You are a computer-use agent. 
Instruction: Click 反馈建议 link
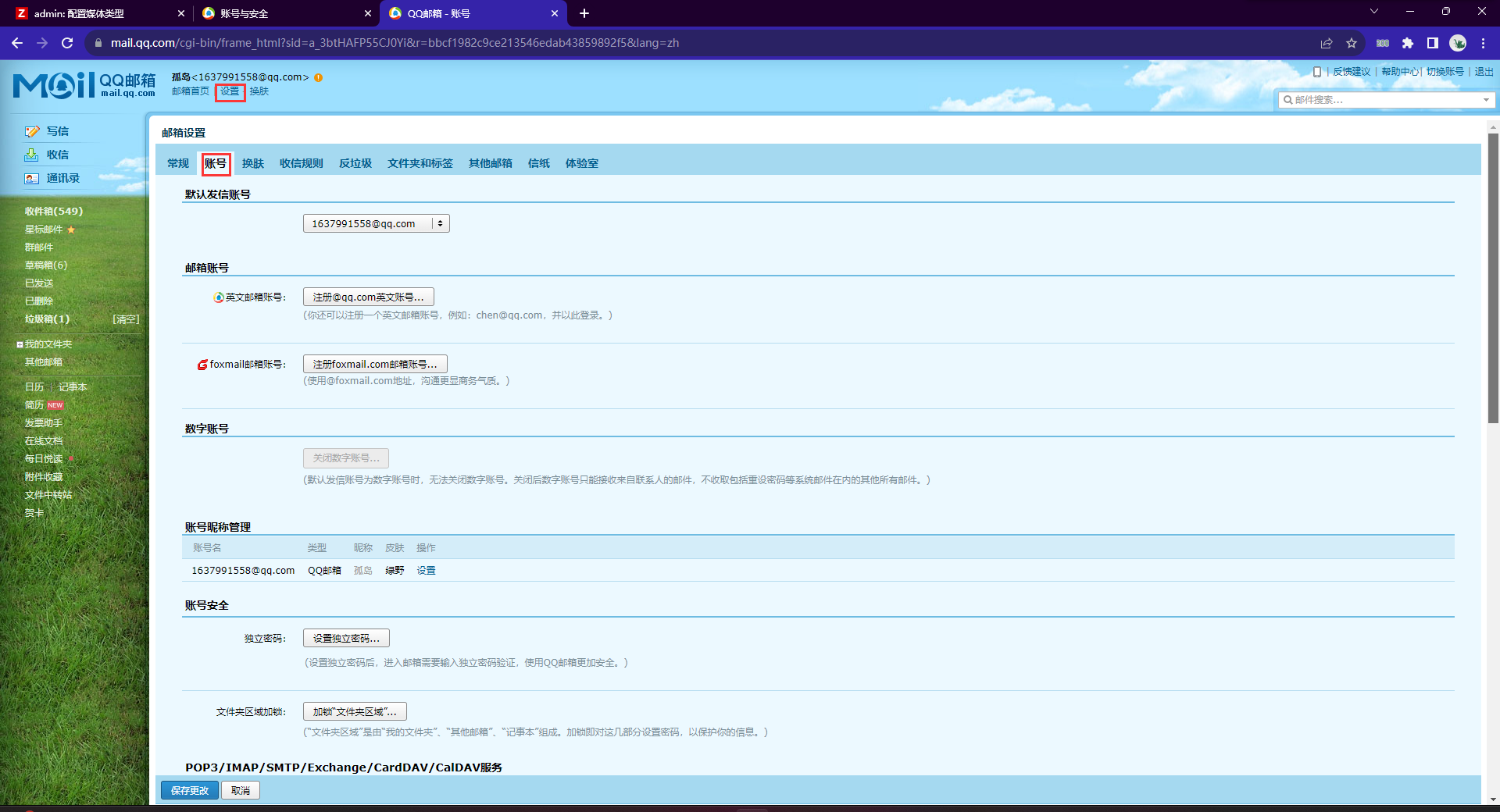[x=1352, y=72]
